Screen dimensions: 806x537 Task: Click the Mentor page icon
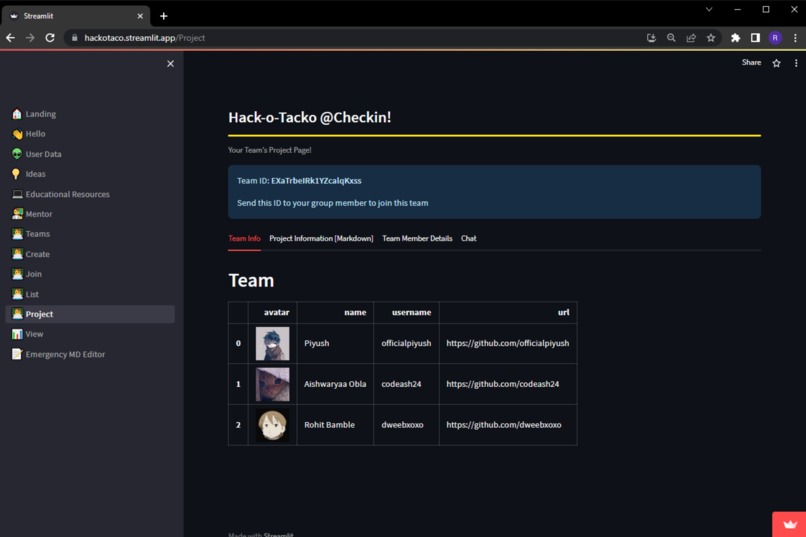click(x=17, y=214)
